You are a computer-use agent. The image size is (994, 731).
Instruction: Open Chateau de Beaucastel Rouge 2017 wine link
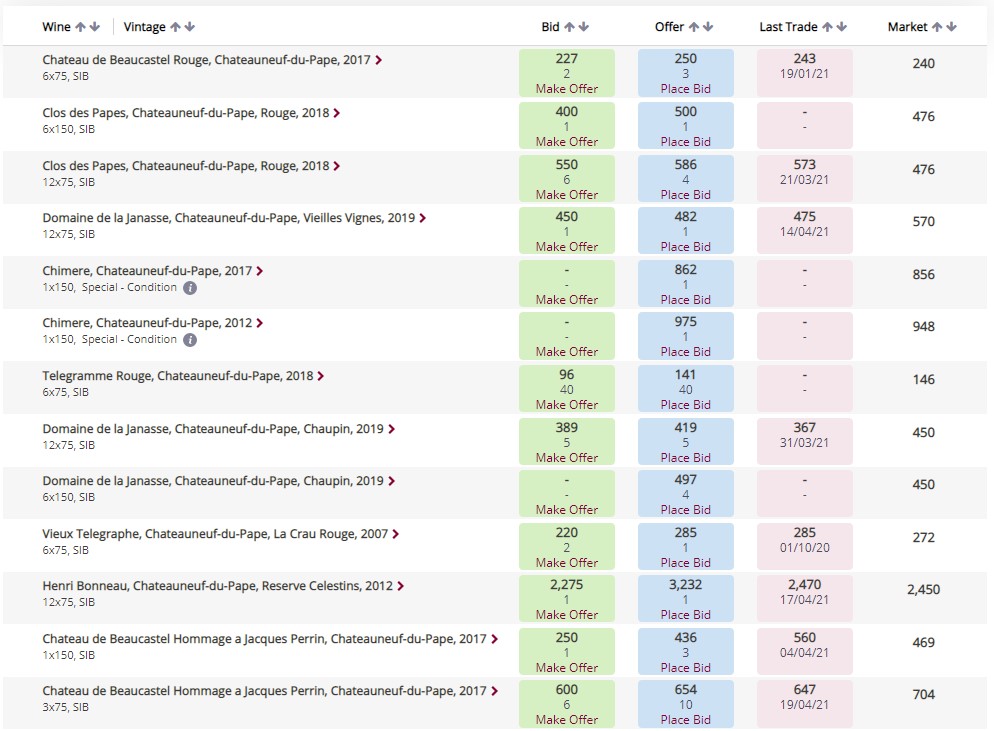(206, 60)
